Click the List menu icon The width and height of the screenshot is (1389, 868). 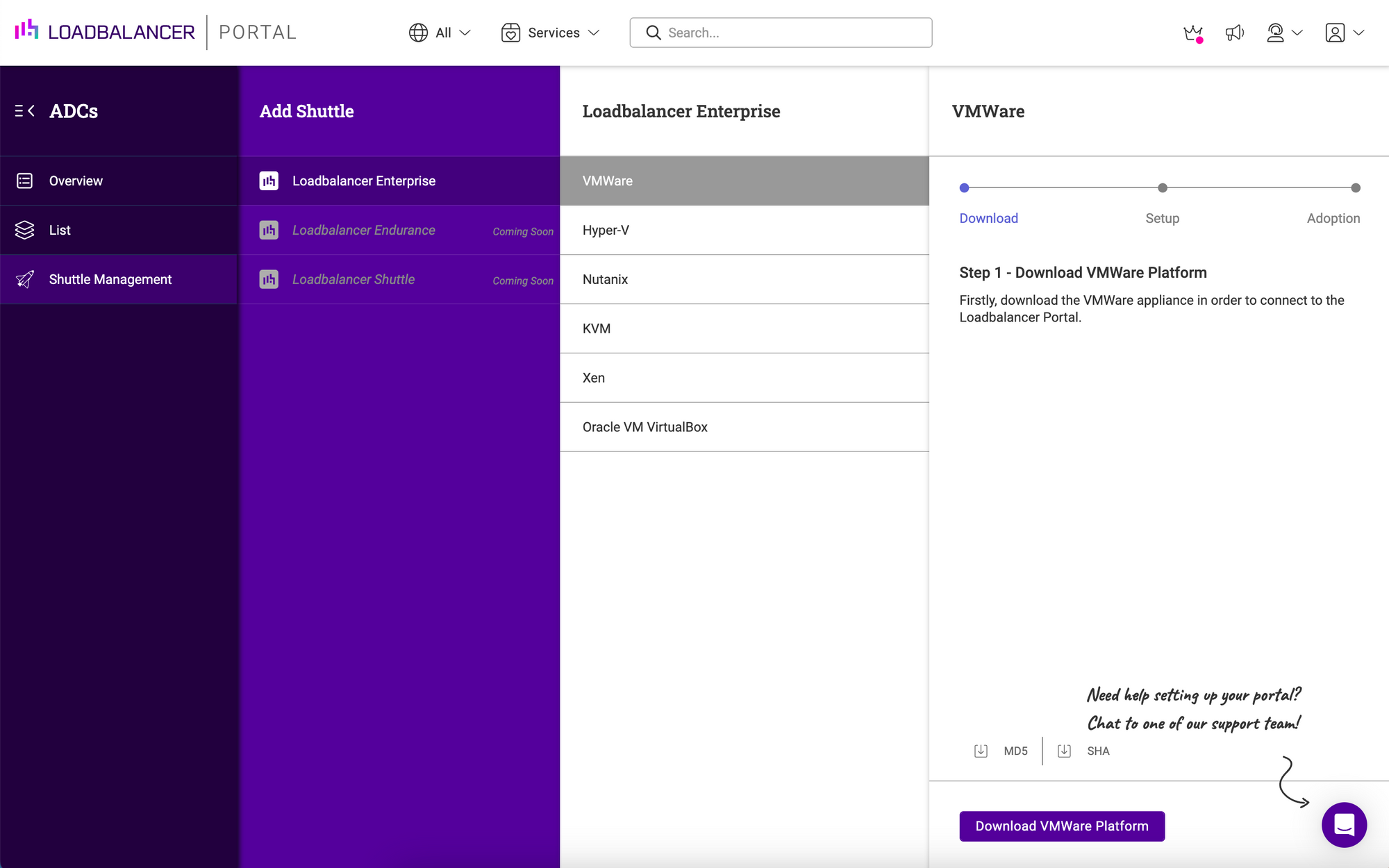24,230
